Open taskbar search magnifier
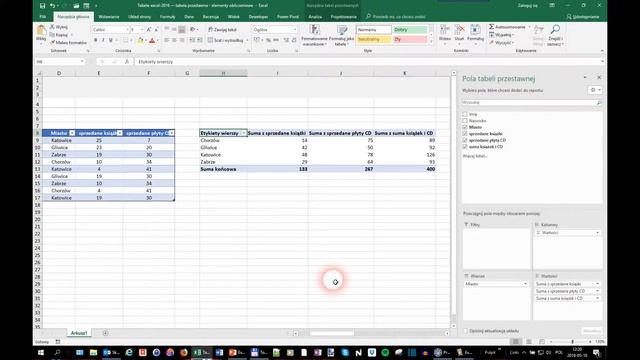 point(58,352)
